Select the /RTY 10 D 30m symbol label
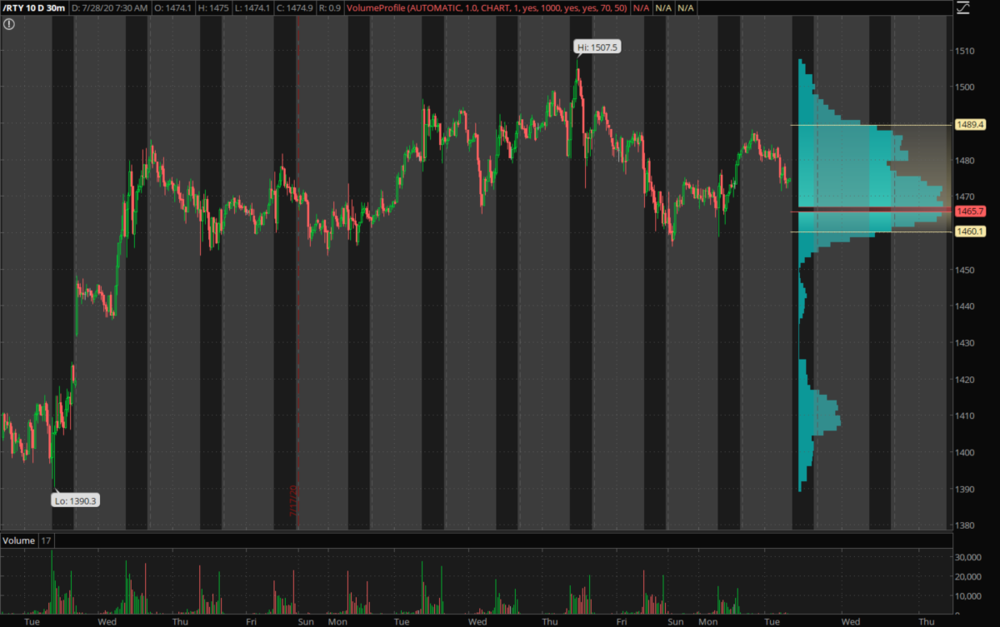The image size is (1000, 627). [x=36, y=8]
